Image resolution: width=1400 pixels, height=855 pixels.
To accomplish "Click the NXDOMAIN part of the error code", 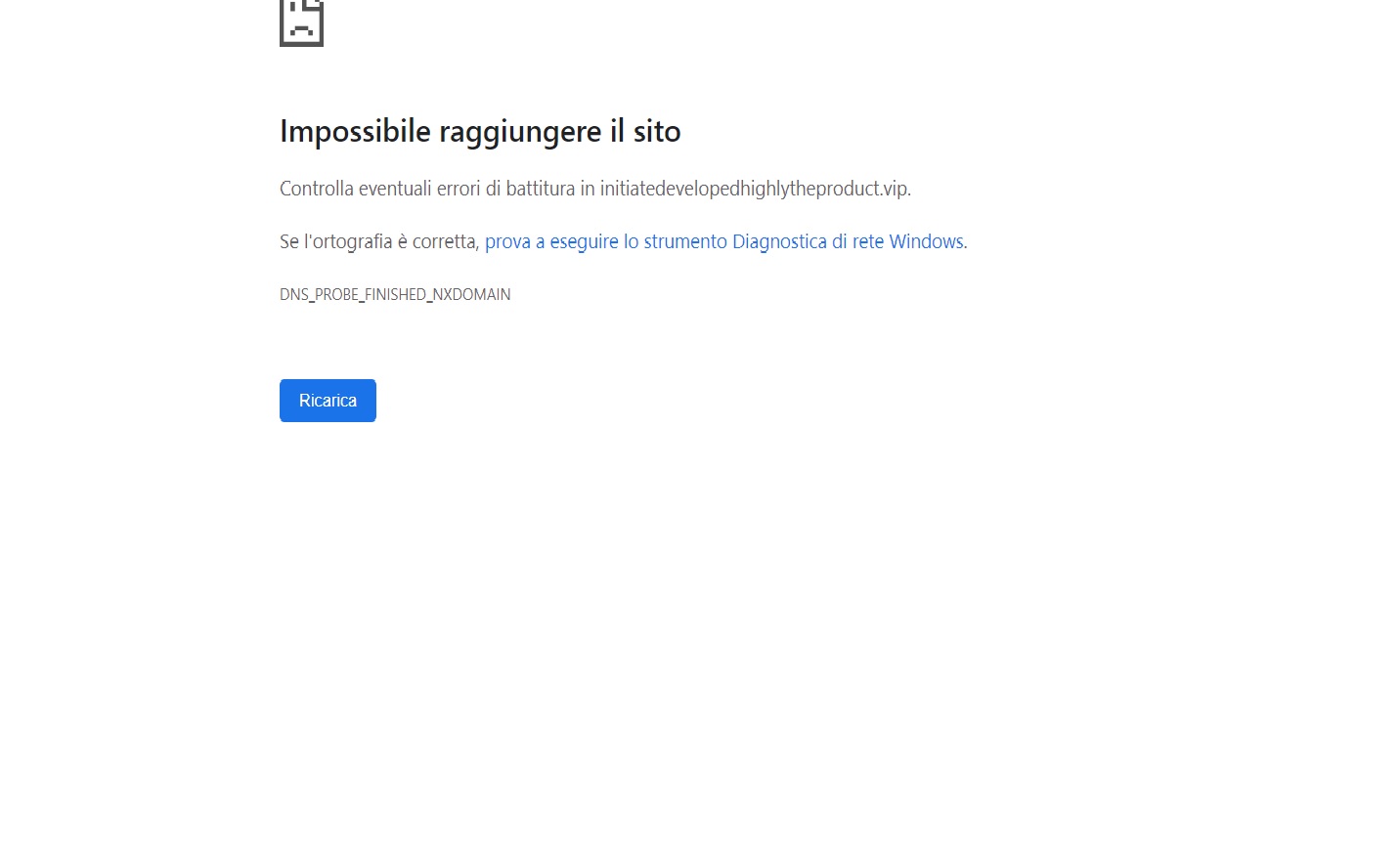I will [472, 294].
